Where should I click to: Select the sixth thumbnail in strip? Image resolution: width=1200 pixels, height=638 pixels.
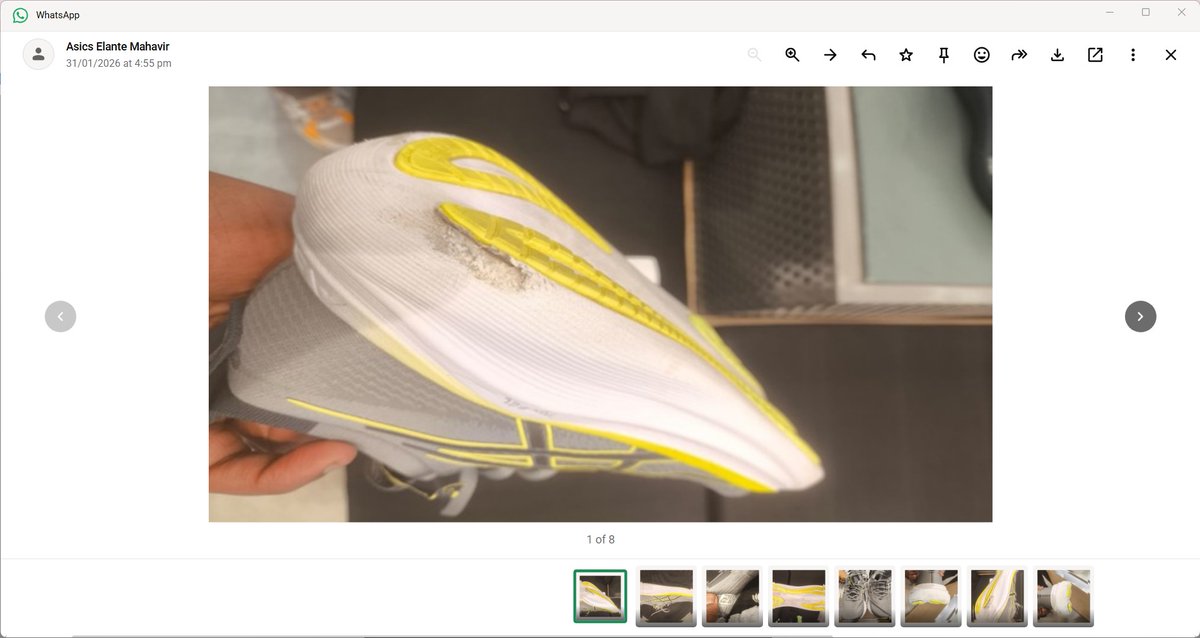point(930,596)
